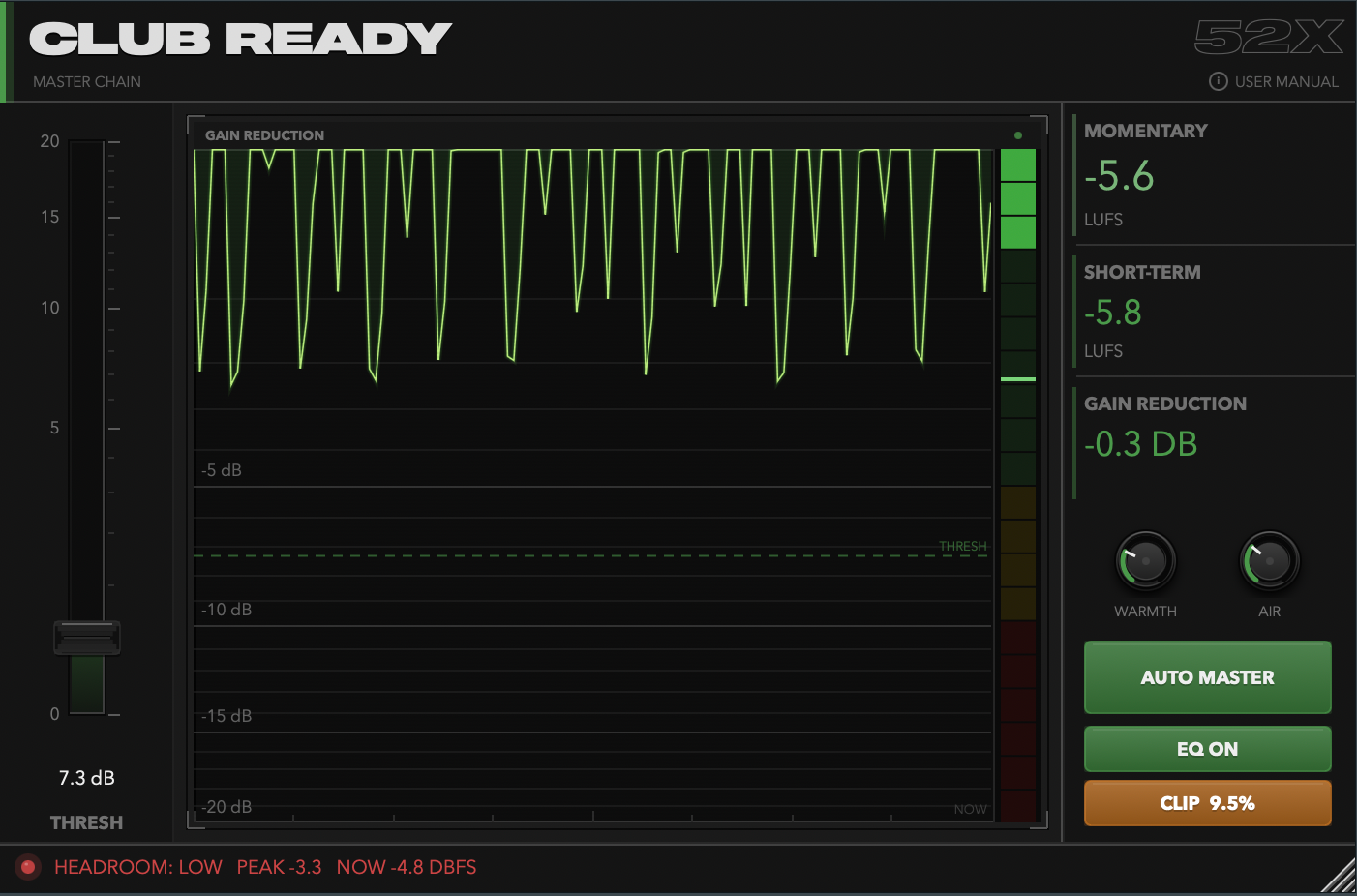Click the PEAK -3.3 status text
The height and width of the screenshot is (896, 1357).
pos(279,867)
